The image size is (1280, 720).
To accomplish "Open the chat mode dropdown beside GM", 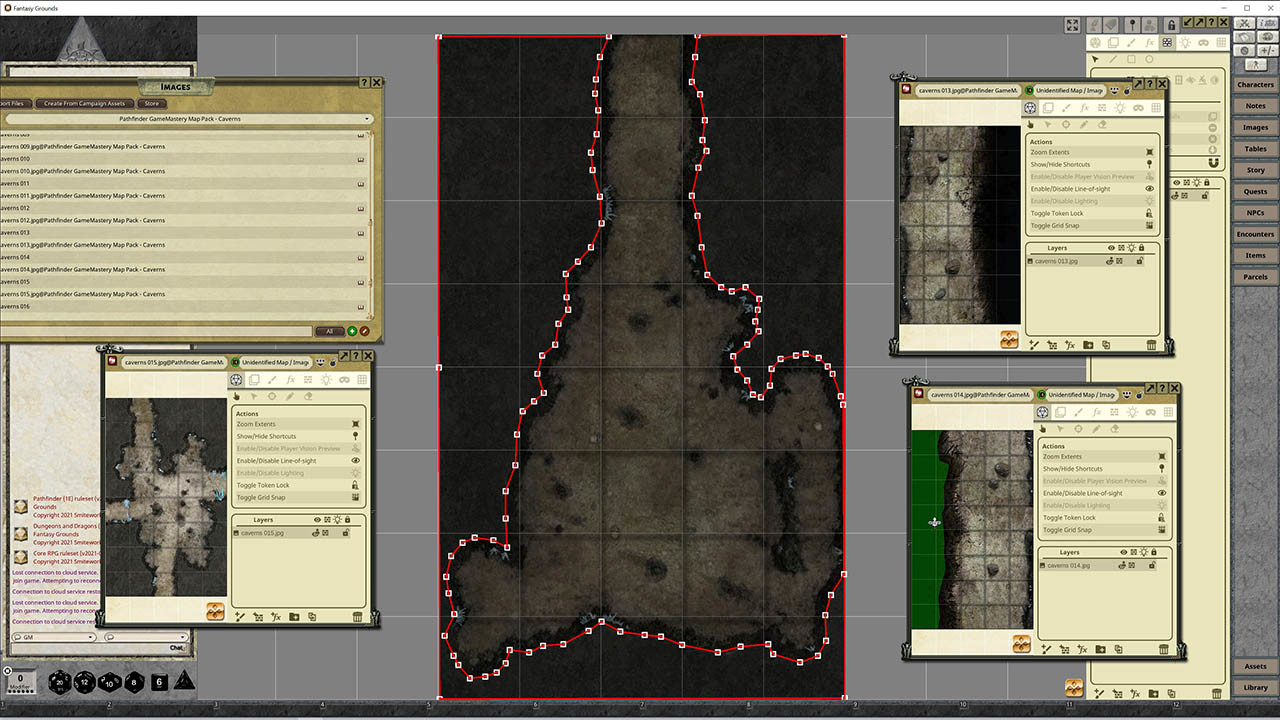I will (145, 636).
